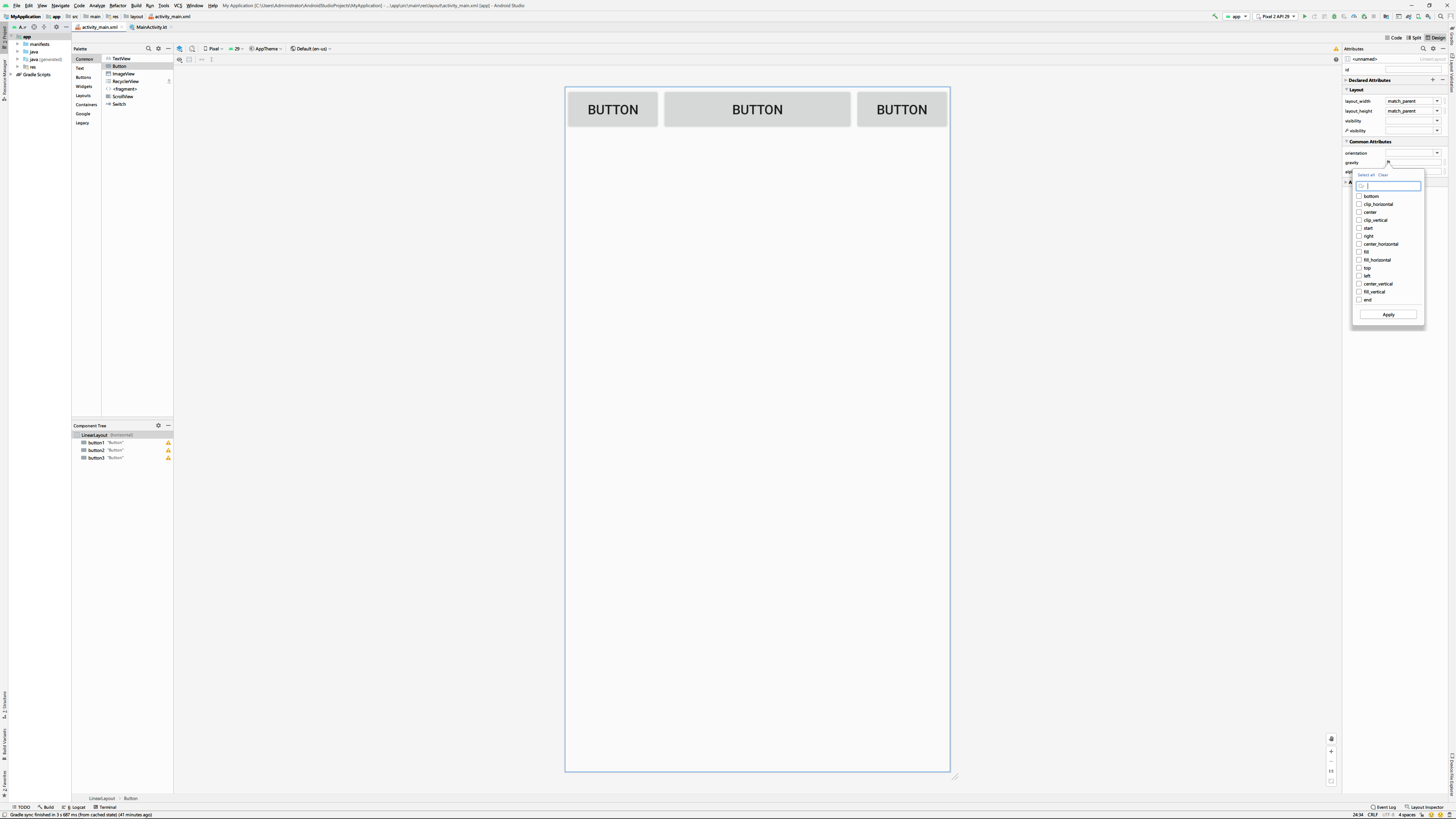Click the green Run app icon

point(1304,16)
